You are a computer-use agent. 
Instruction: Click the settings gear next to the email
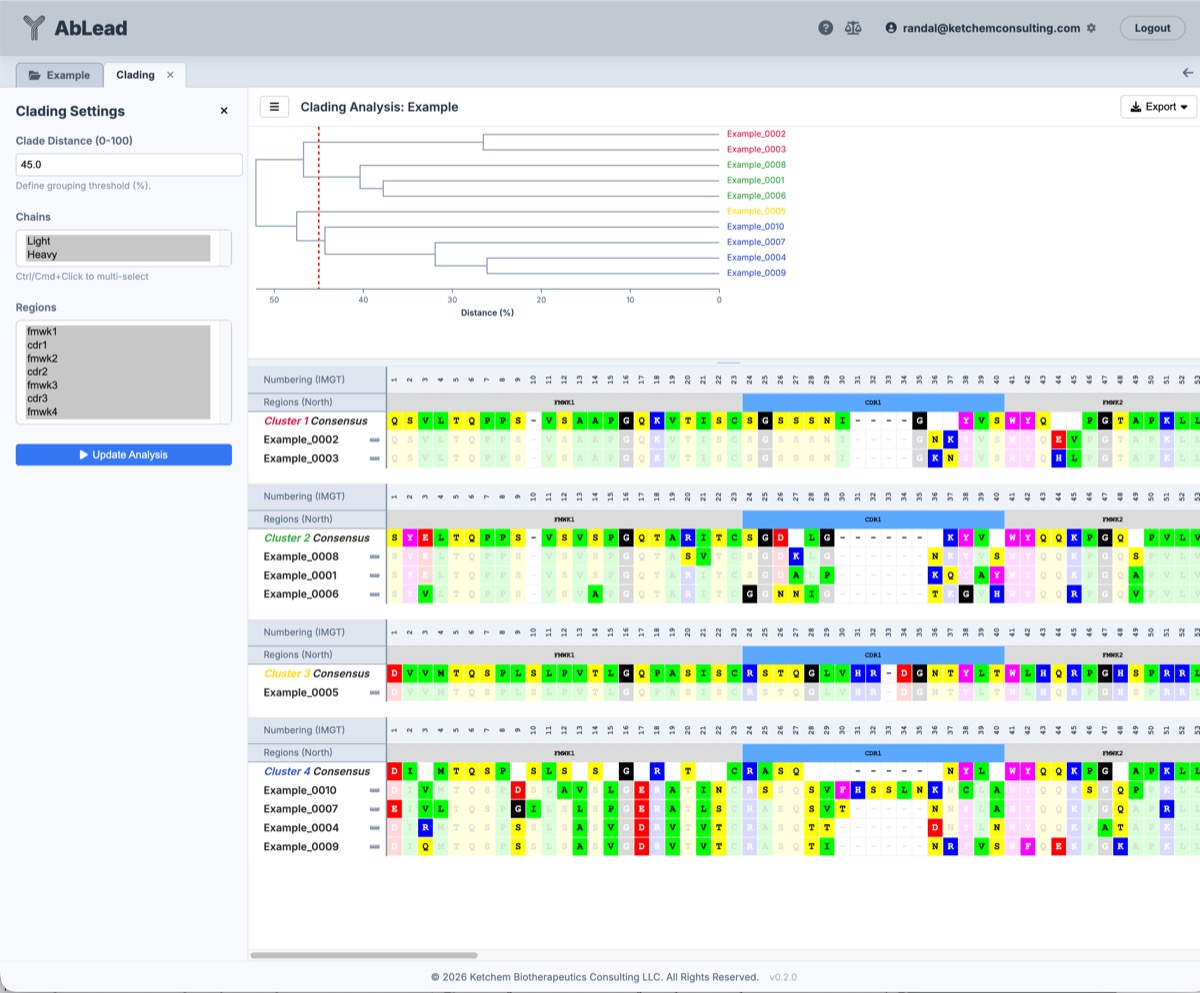1091,27
